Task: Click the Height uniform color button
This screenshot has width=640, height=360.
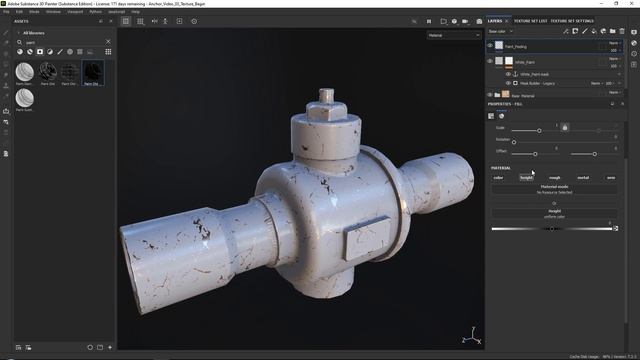Action: pyautogui.click(x=554, y=213)
